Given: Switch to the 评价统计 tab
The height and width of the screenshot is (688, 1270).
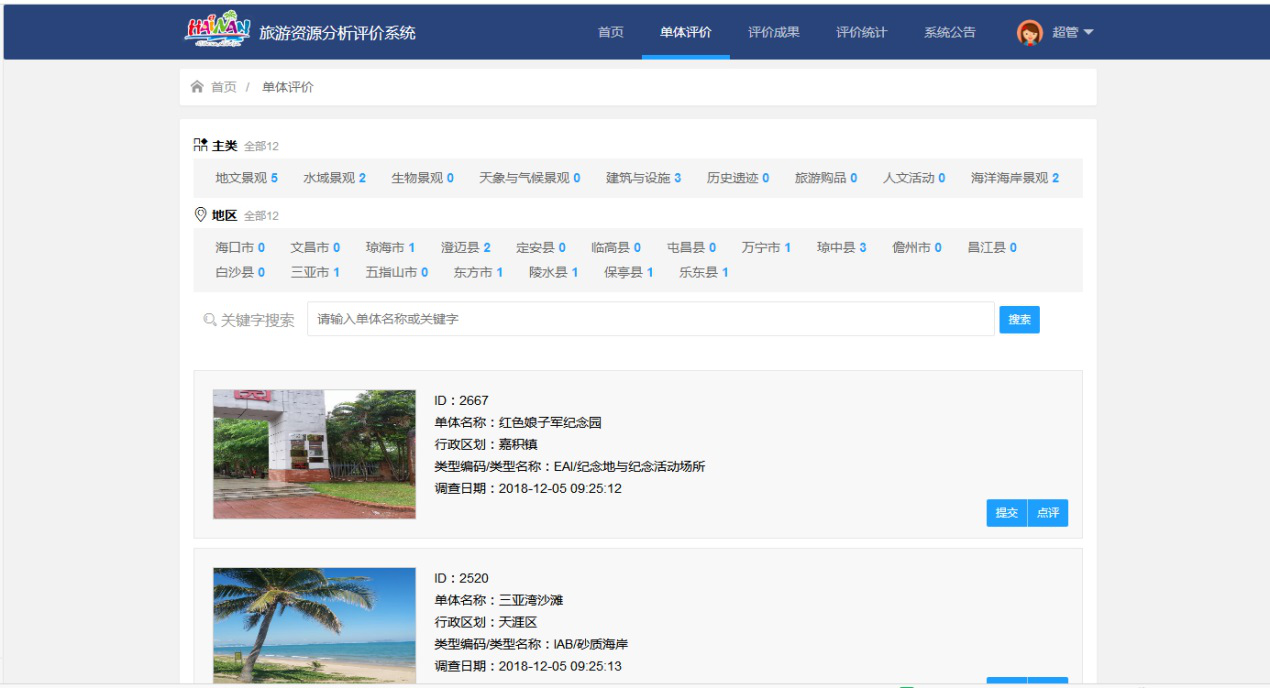Looking at the screenshot, I should point(861,31).
